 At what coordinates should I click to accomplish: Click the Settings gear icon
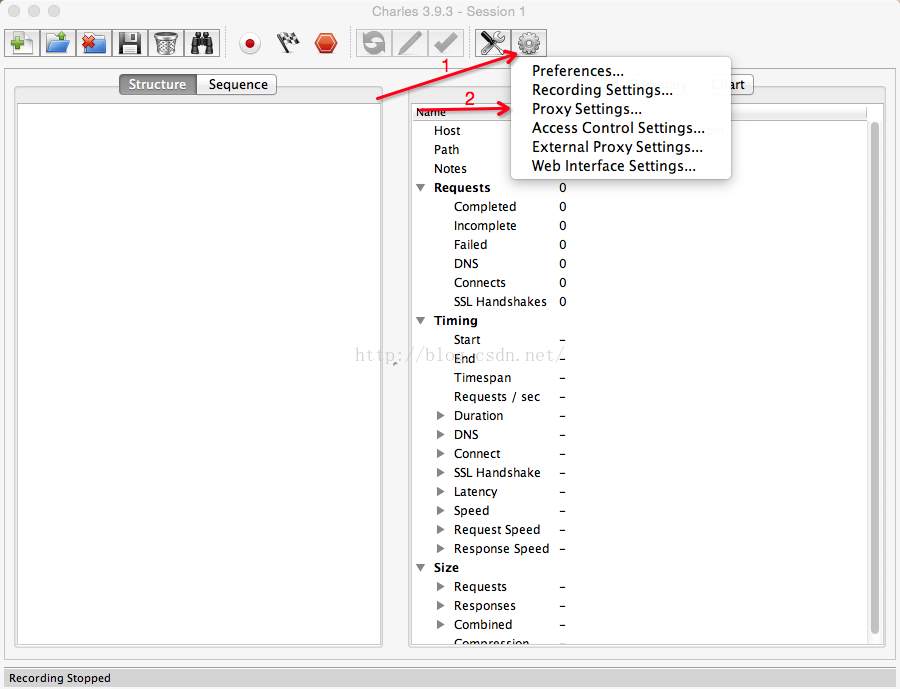[529, 43]
